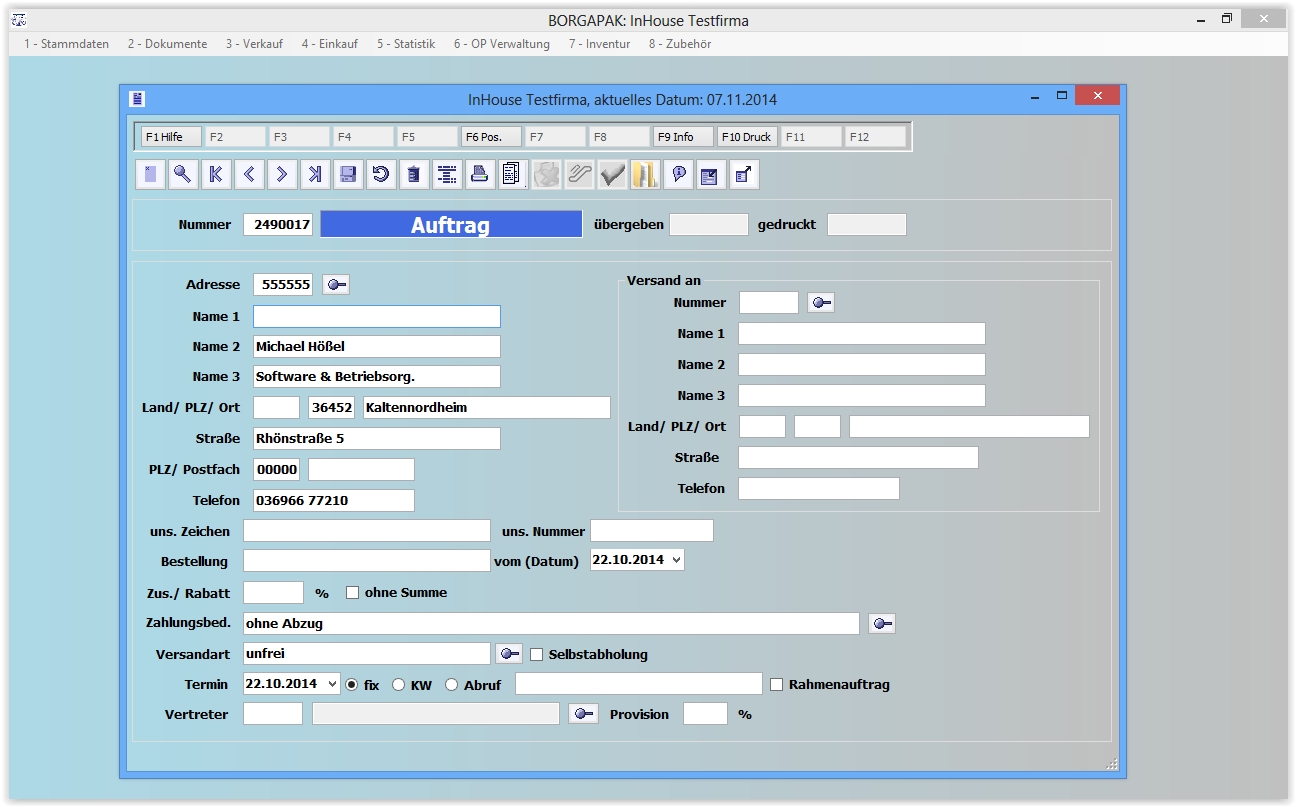Viewport: 1296px width, 807px height.
Task: Click the Auftrag document type banner
Action: coord(451,225)
